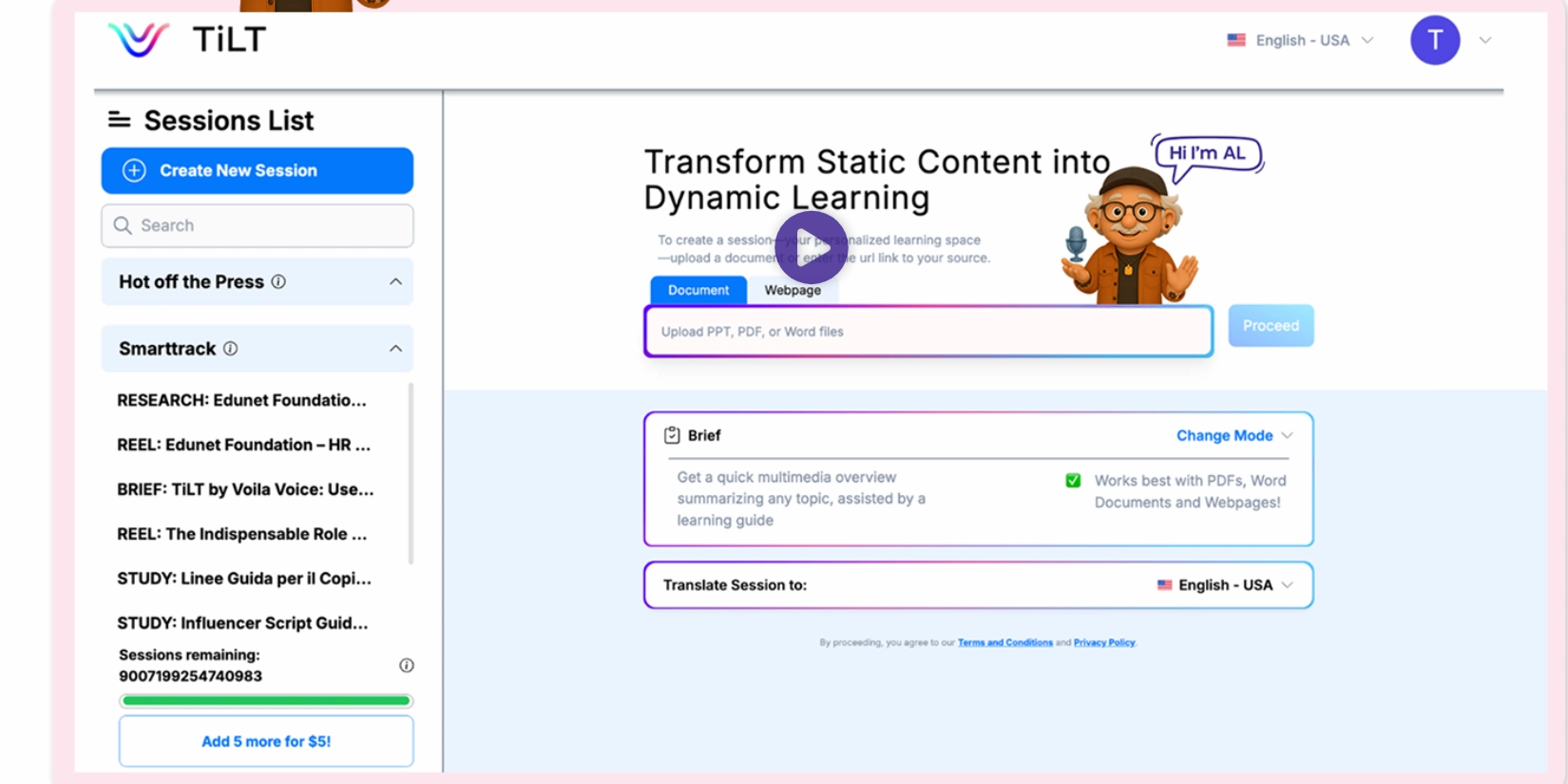Click the Sessions remaining info icon
Screen dimensions: 1568x784
[407, 665]
